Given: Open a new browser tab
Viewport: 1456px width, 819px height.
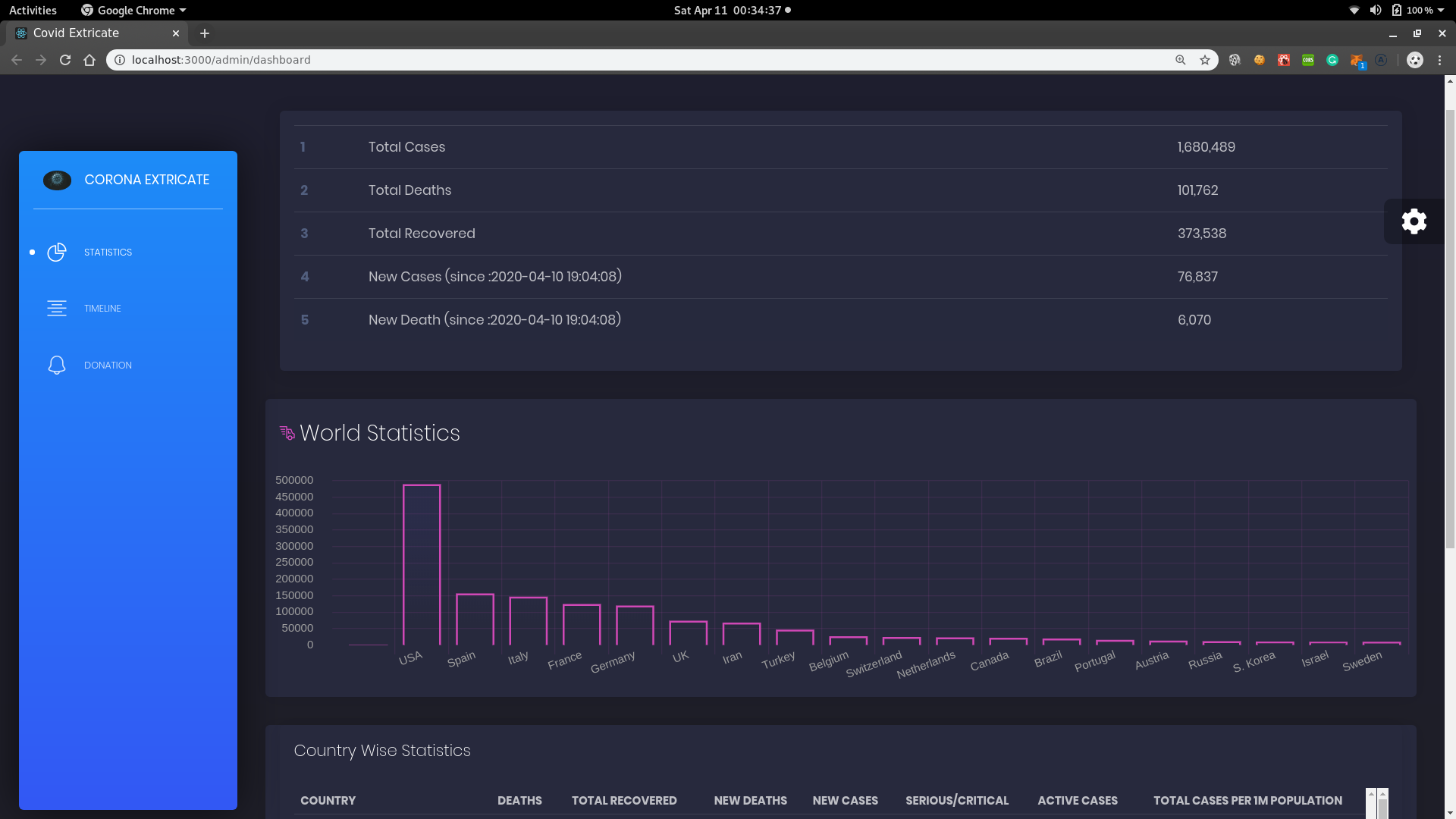Looking at the screenshot, I should click(204, 33).
